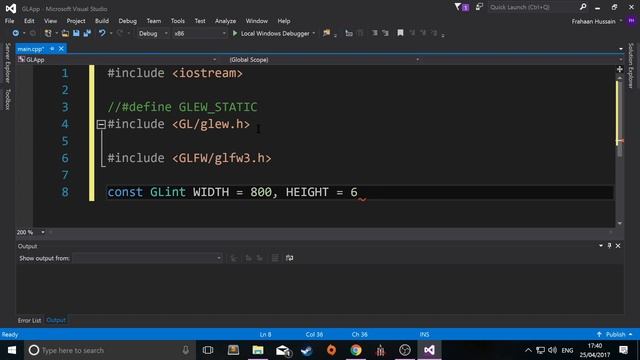Pin the main.cpp tab

(52, 49)
